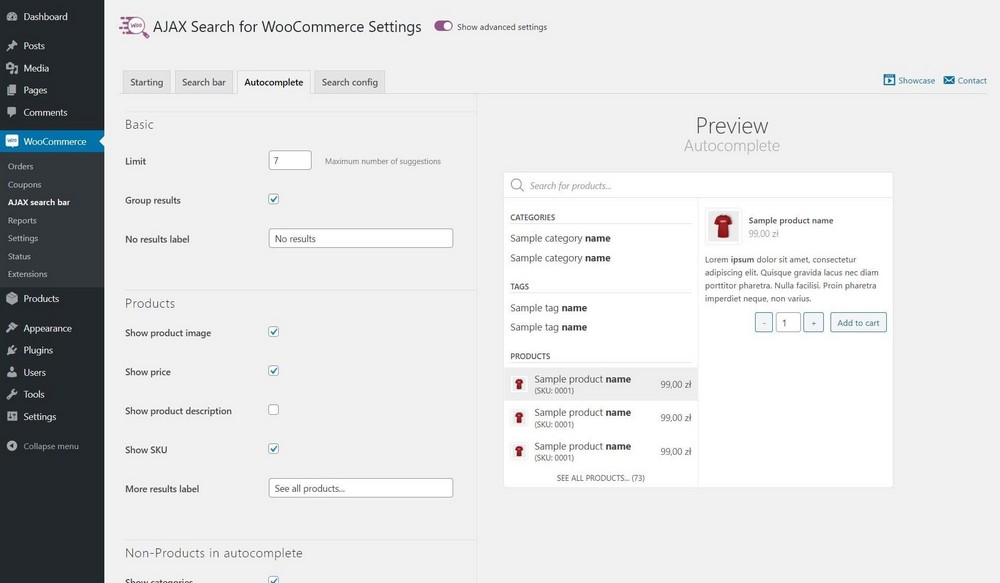
Task: Click the Comments bubble icon
Action: coord(11,112)
